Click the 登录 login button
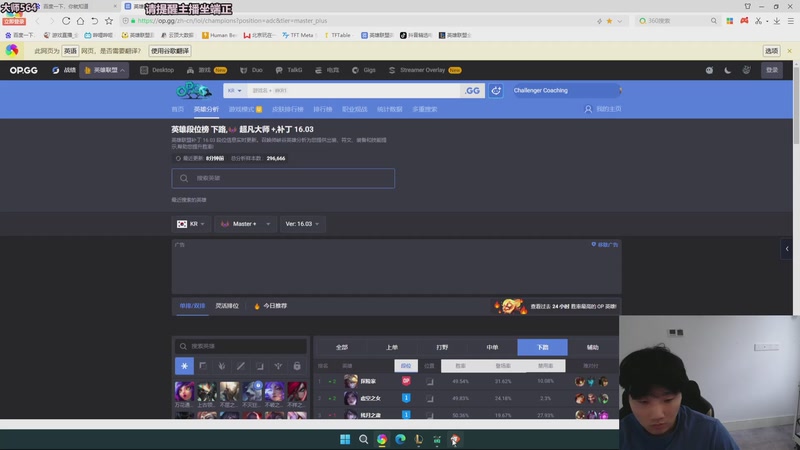The height and width of the screenshot is (450, 800). [772, 70]
